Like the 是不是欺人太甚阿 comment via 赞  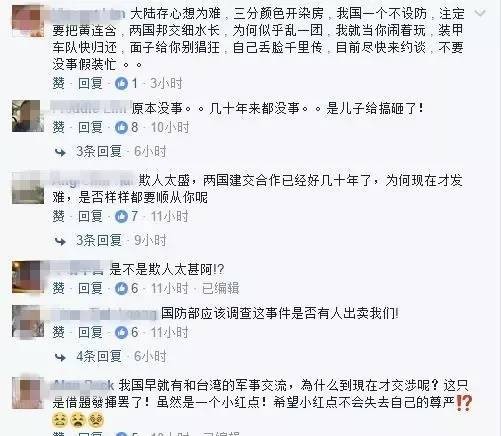tap(59, 288)
